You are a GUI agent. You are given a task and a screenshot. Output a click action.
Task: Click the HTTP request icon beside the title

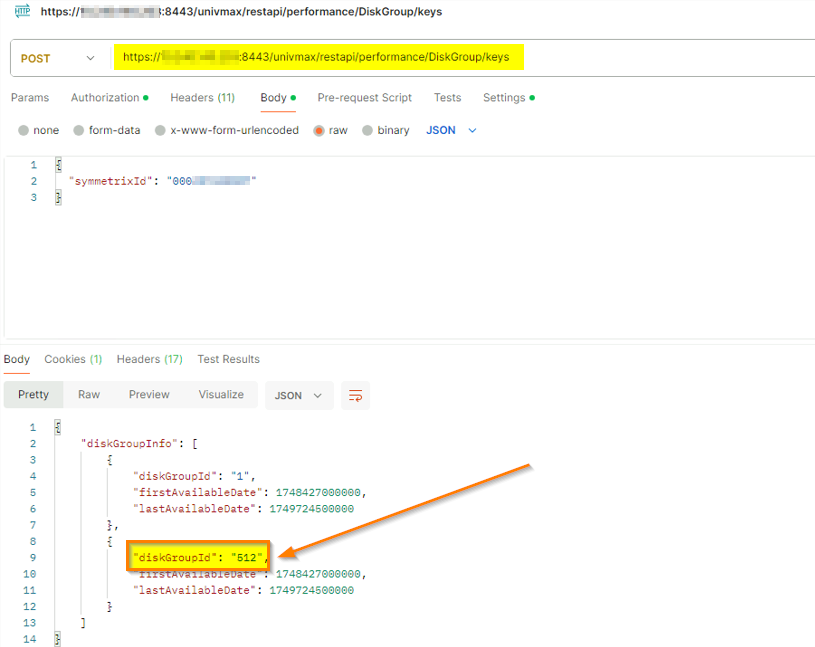22,11
